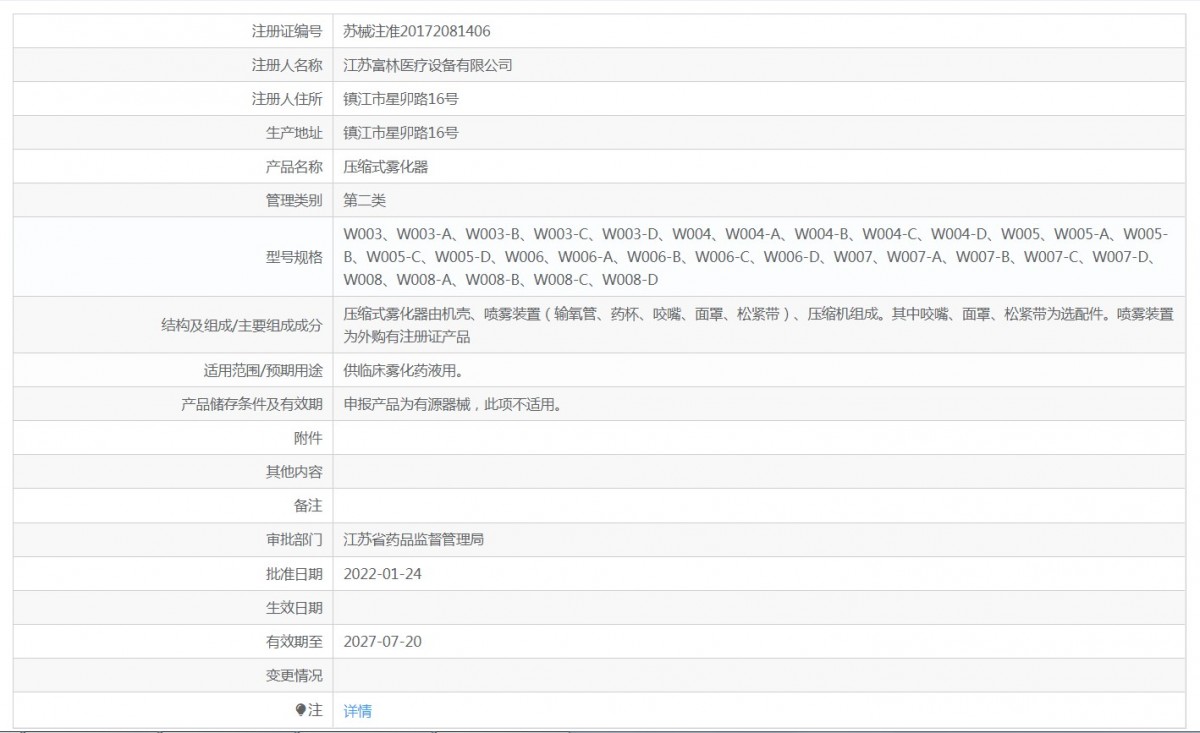Click management category value 第二类

coord(364,201)
